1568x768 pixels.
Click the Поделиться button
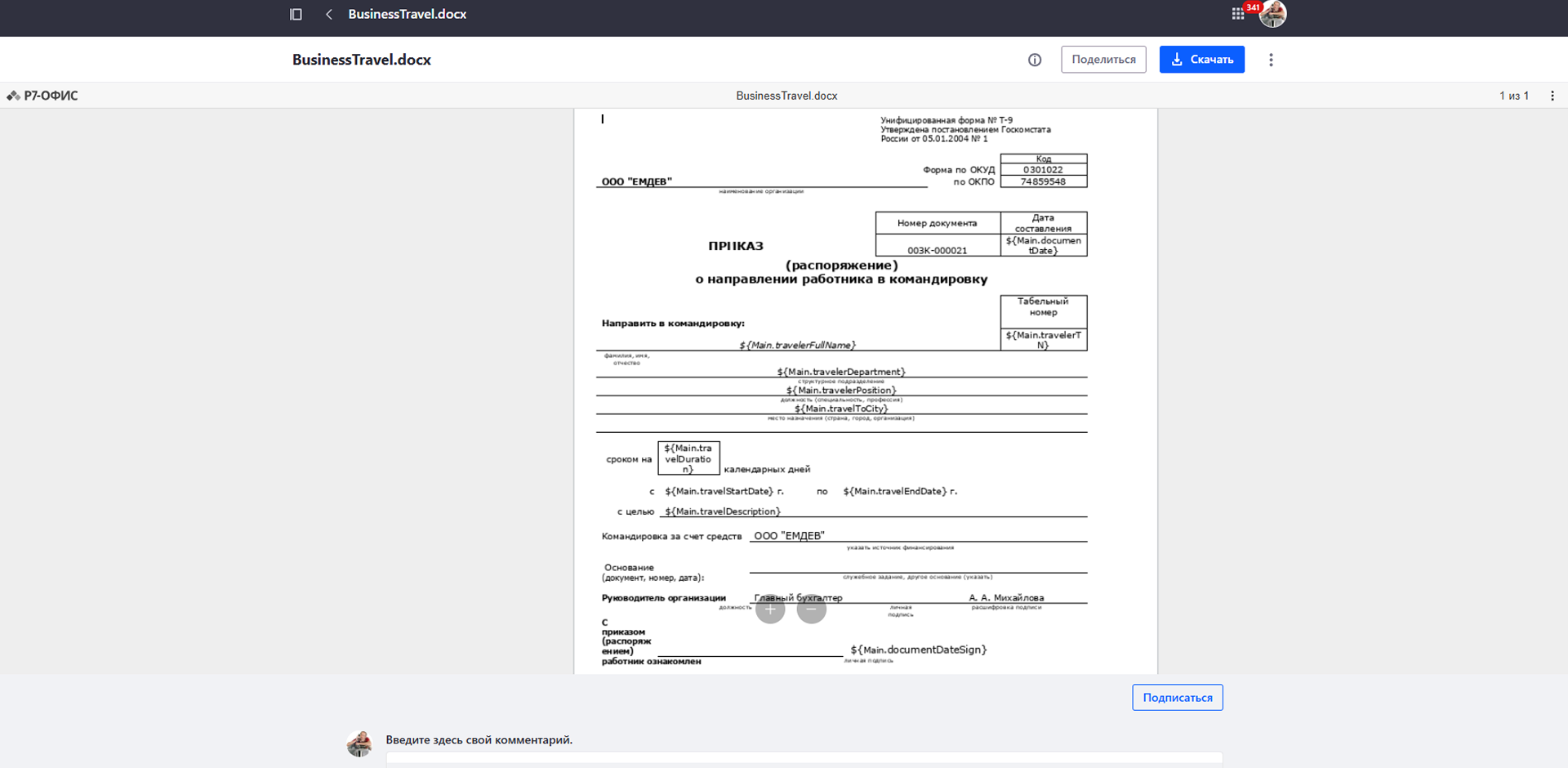(1103, 60)
